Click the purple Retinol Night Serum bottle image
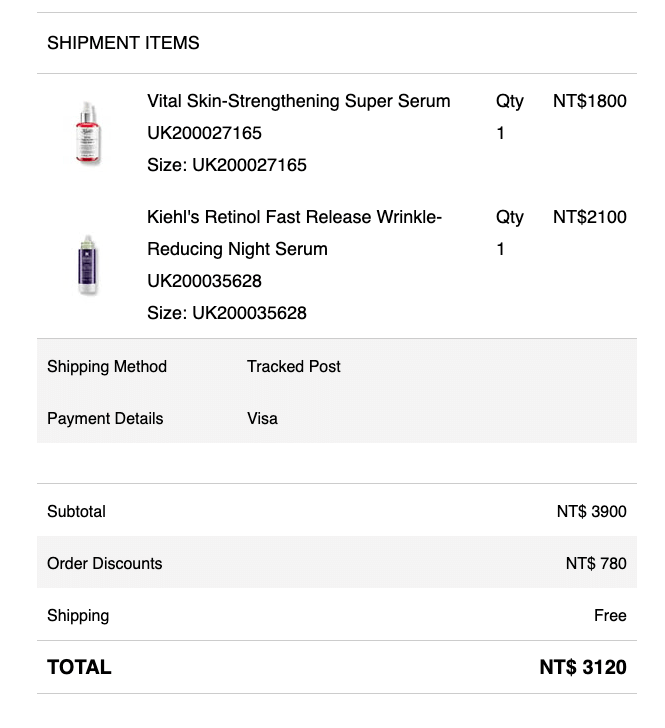 tap(87, 265)
